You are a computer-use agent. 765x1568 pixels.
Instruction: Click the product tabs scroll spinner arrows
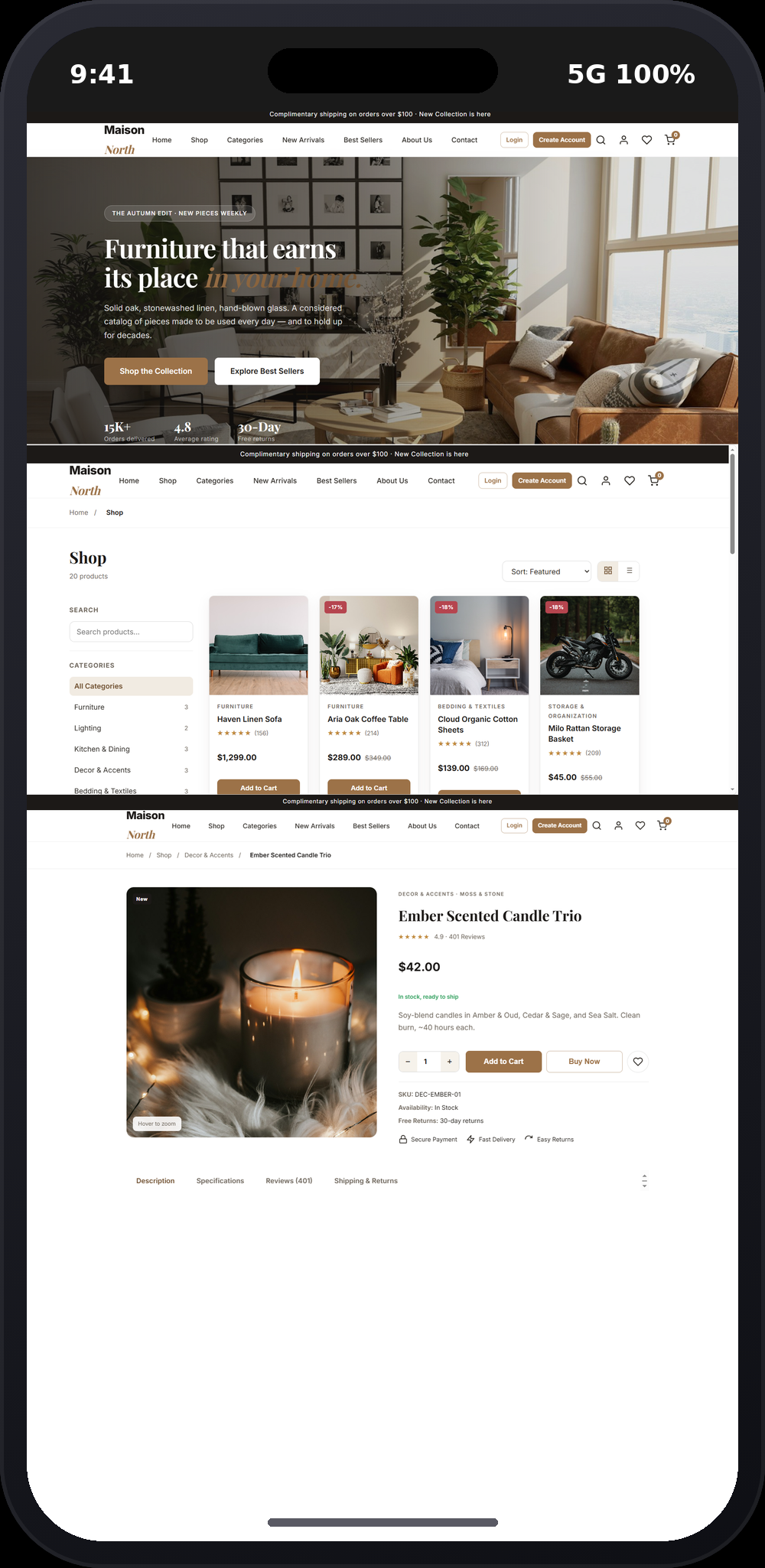pyautogui.click(x=644, y=1181)
